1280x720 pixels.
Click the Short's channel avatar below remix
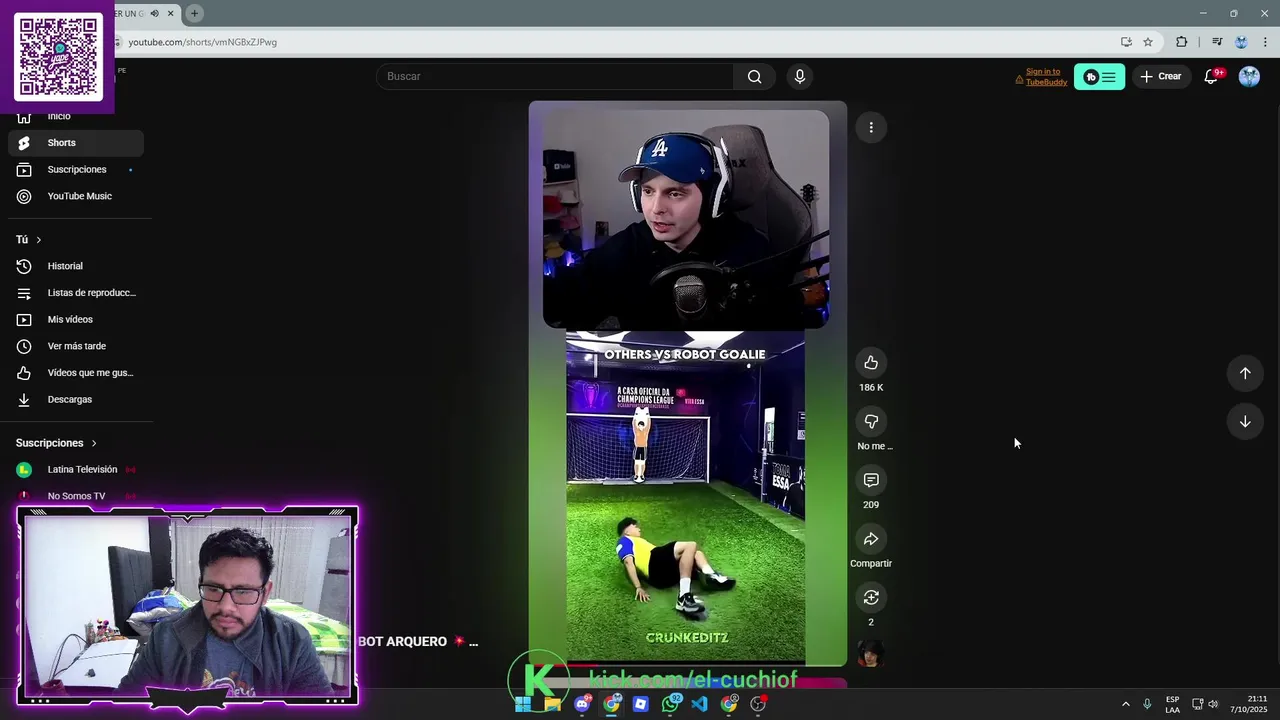pos(871,654)
